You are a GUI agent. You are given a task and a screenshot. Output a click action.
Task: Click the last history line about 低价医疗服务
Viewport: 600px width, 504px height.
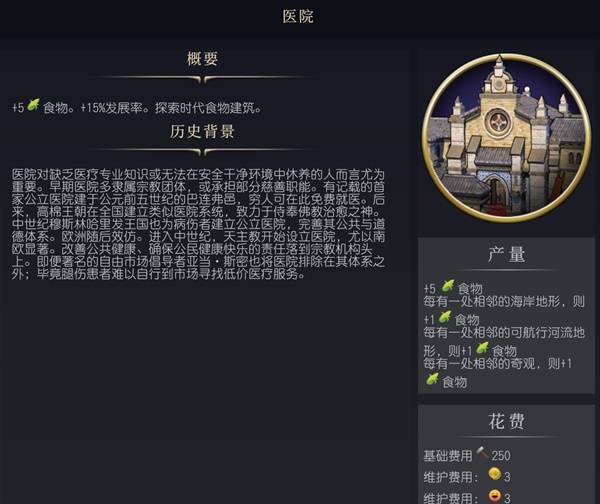pyautogui.click(x=159, y=274)
